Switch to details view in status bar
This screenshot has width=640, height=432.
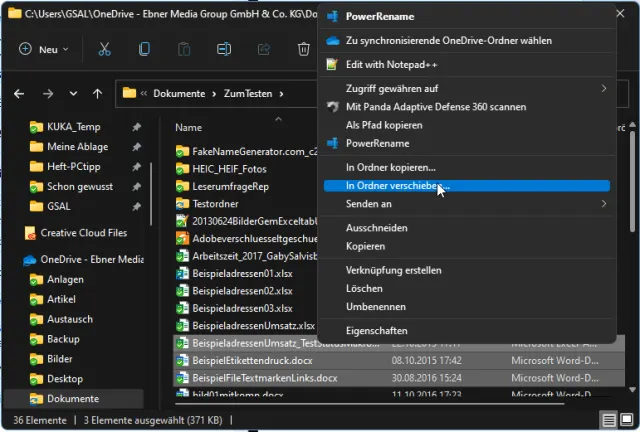tap(608, 419)
